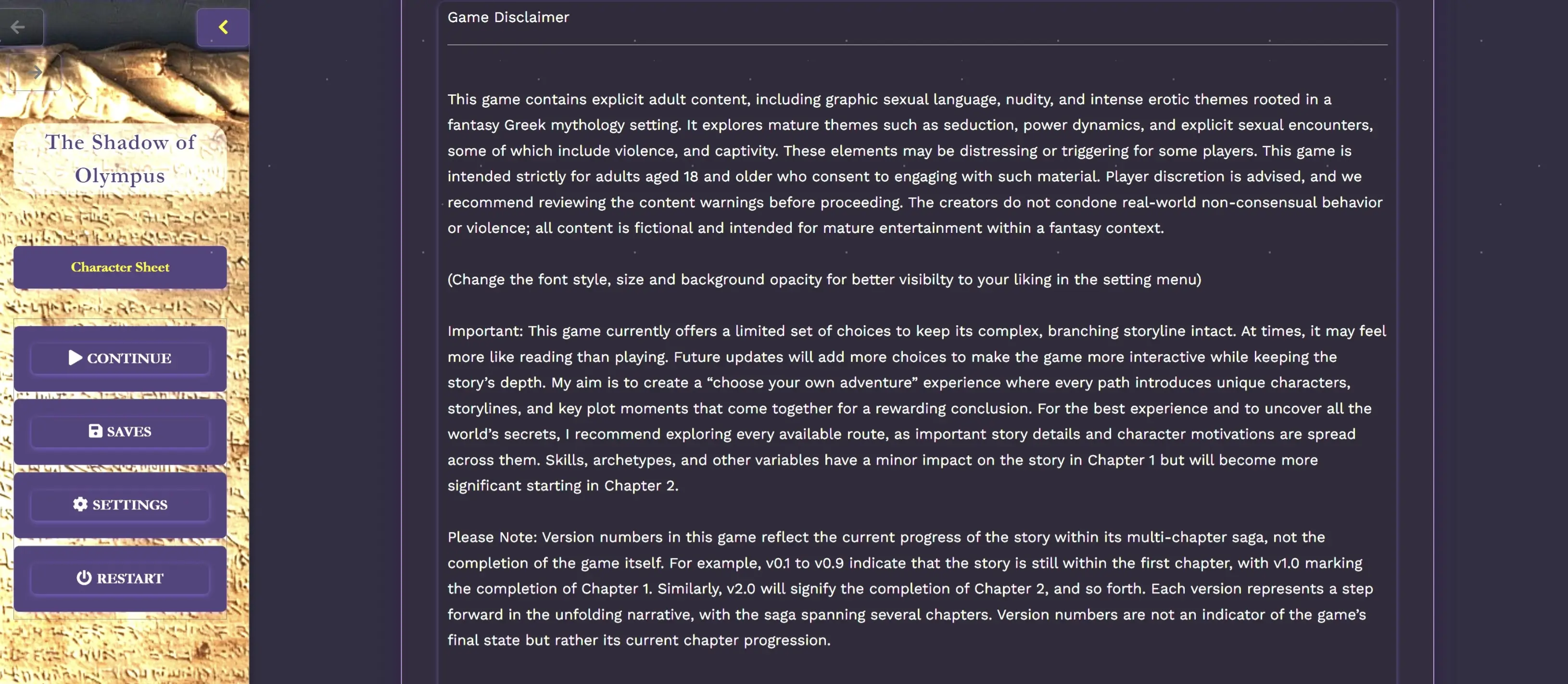Click the paragraph starting with Important
The height and width of the screenshot is (684, 1568).
[x=913, y=408]
